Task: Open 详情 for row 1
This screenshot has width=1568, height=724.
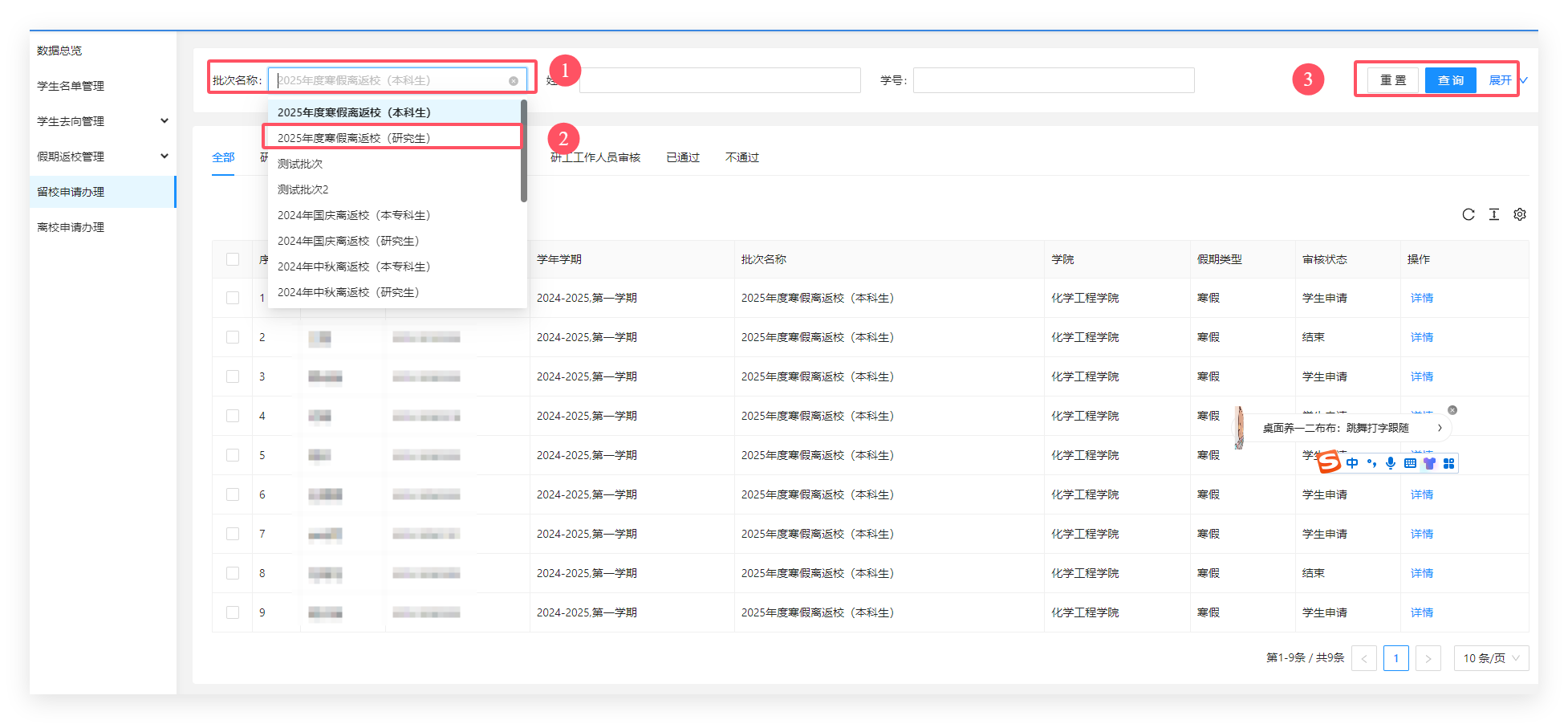Action: tap(1422, 298)
